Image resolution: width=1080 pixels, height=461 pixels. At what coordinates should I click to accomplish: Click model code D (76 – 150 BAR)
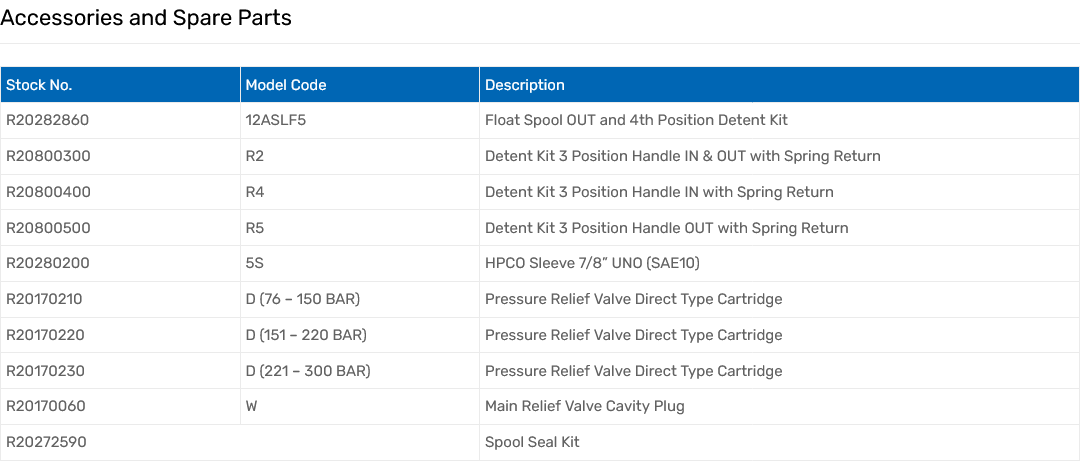point(303,299)
